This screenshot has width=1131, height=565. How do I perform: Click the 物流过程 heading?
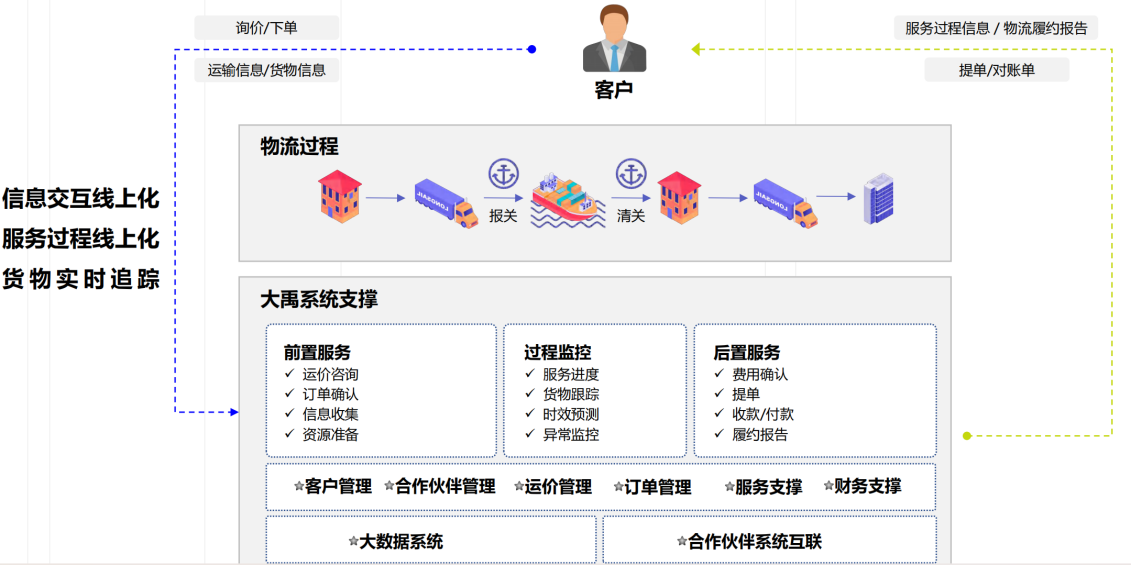point(299,147)
